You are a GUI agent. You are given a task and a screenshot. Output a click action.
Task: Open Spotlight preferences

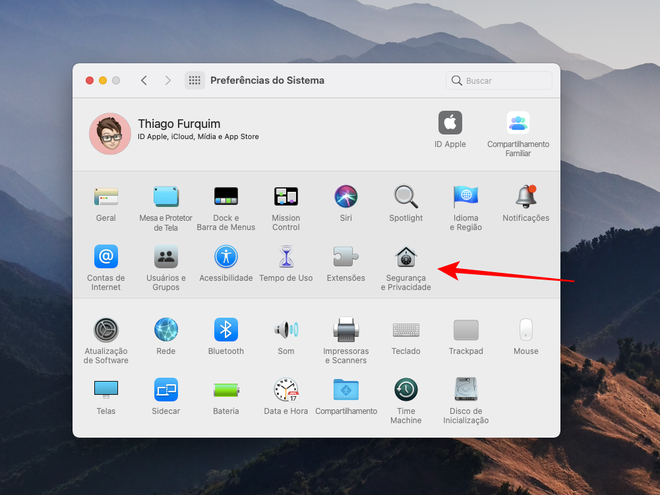[406, 197]
